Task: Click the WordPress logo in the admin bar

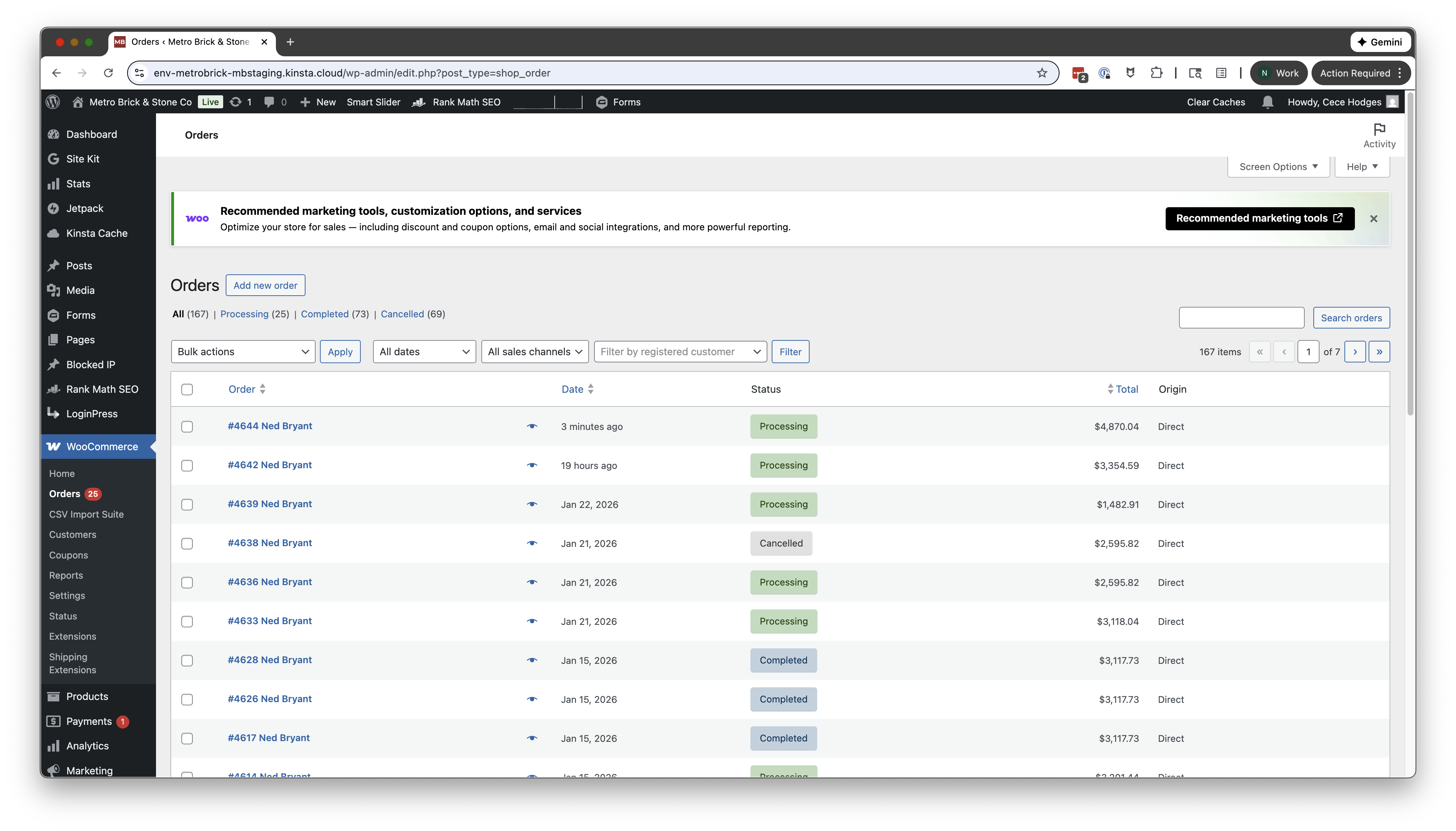Action: point(52,101)
